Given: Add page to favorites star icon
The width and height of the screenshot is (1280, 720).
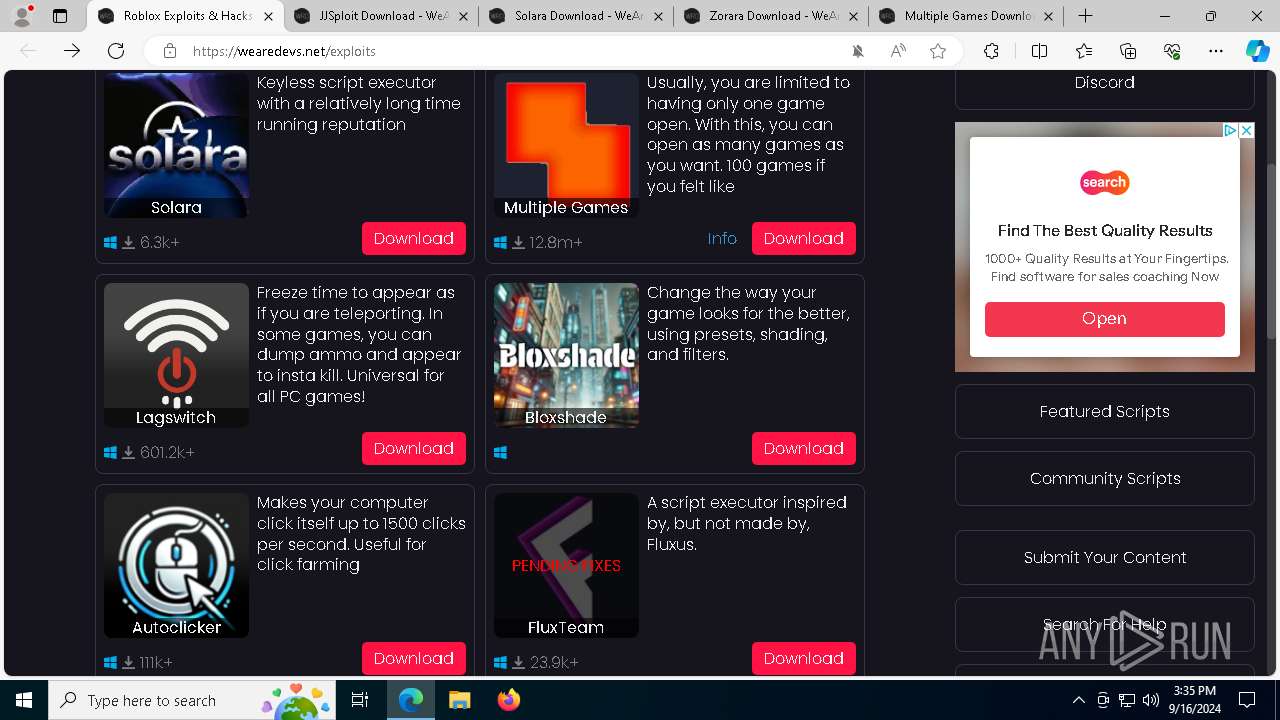Looking at the screenshot, I should pyautogui.click(x=938, y=51).
